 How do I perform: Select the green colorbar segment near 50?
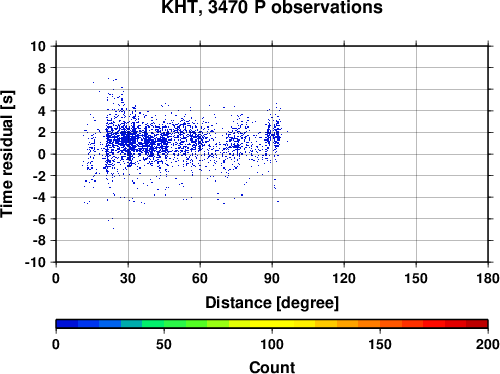coord(164,324)
